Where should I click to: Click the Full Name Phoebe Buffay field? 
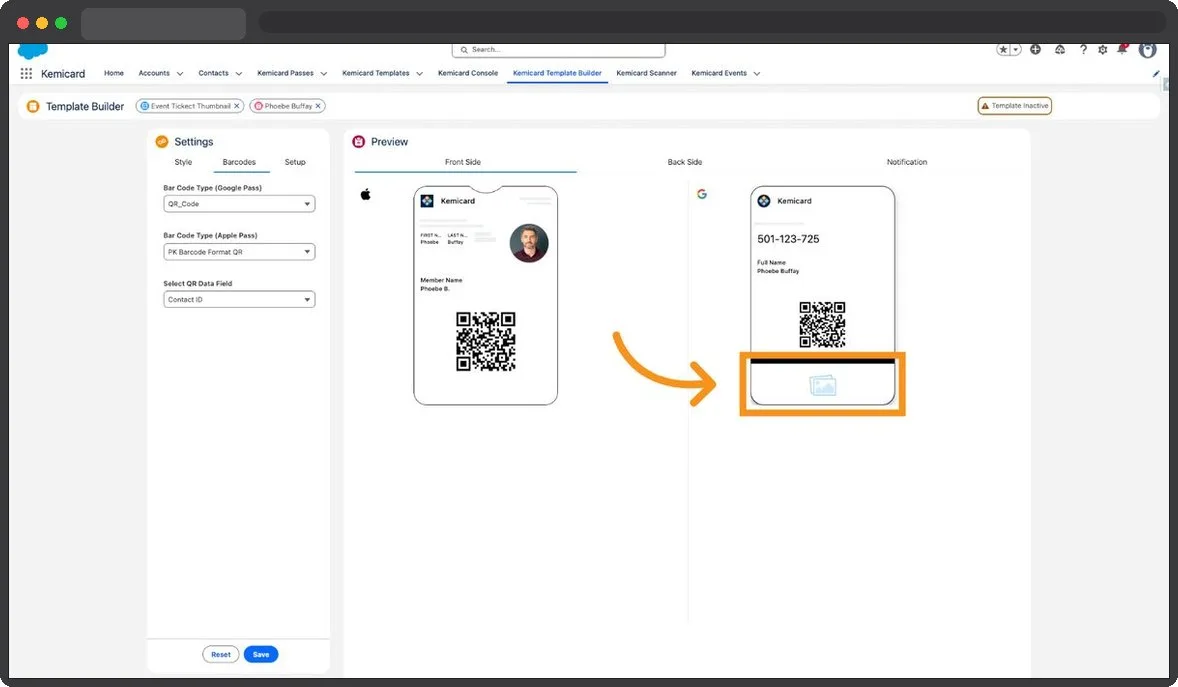(778, 267)
